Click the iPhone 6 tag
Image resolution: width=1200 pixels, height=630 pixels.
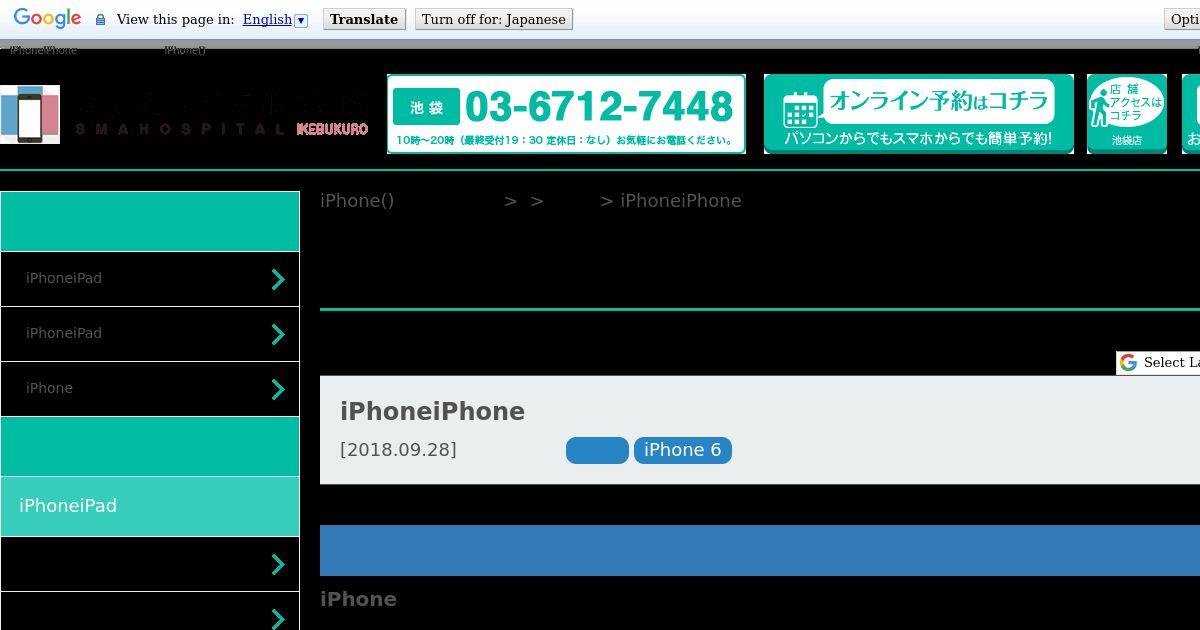click(x=683, y=450)
